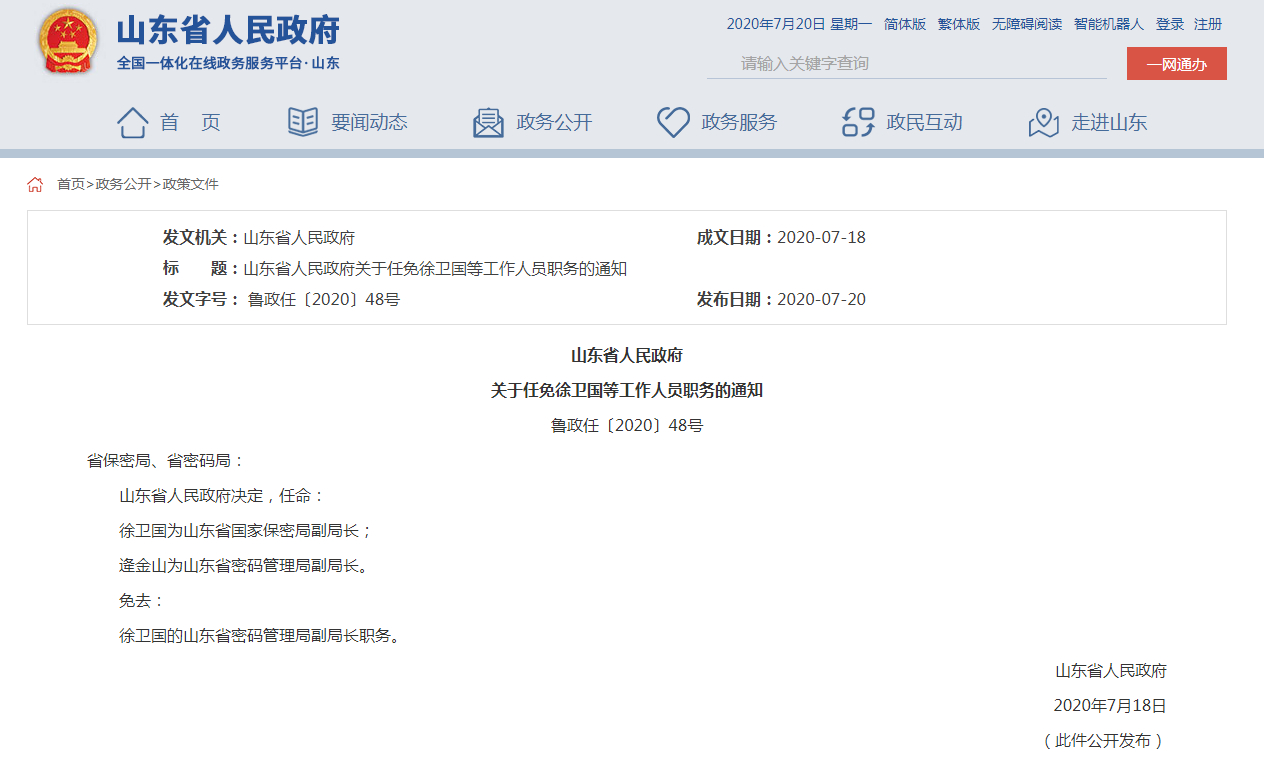Switch to 繁体版 language version

959,24
